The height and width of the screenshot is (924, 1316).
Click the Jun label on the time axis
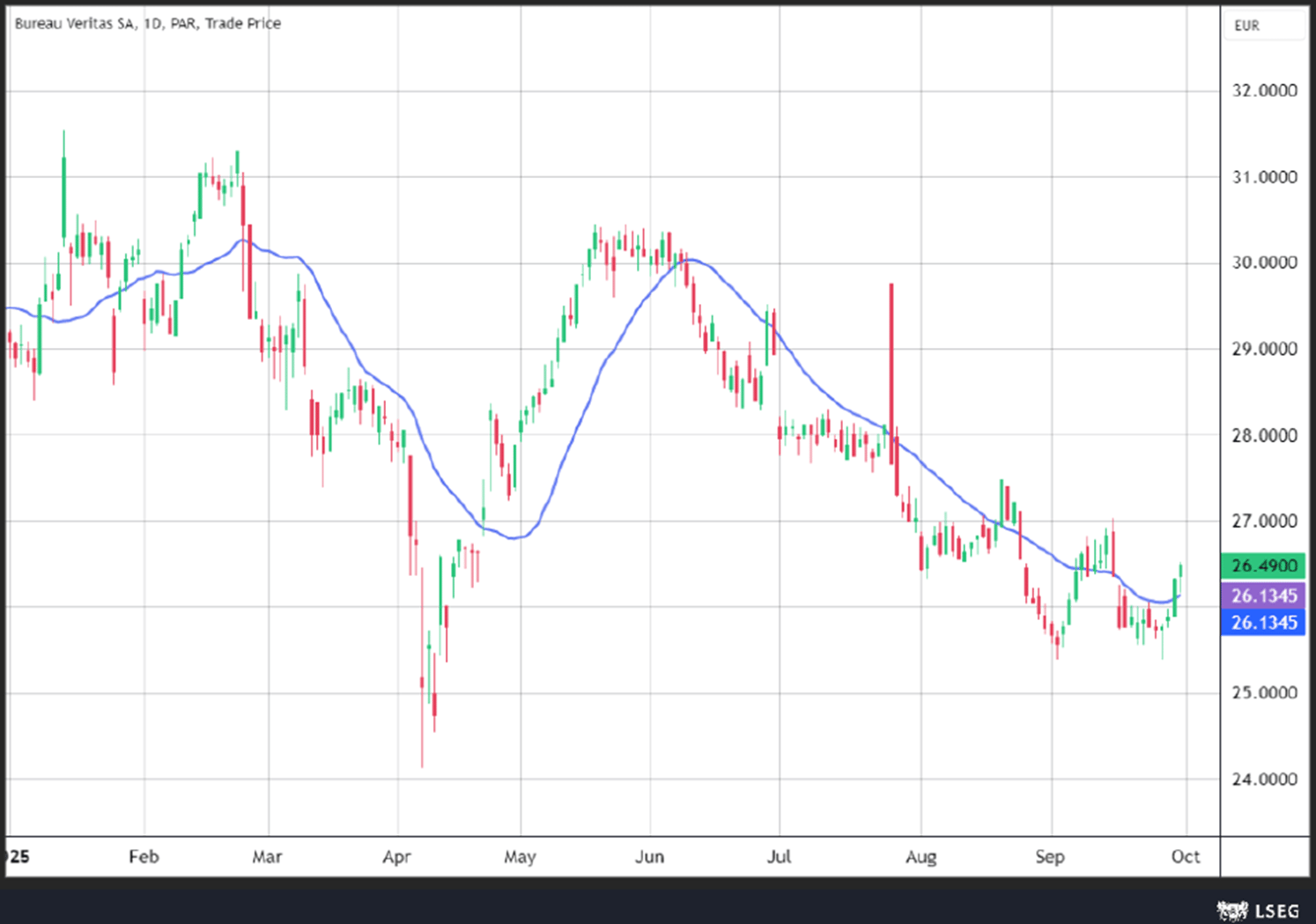[x=649, y=856]
